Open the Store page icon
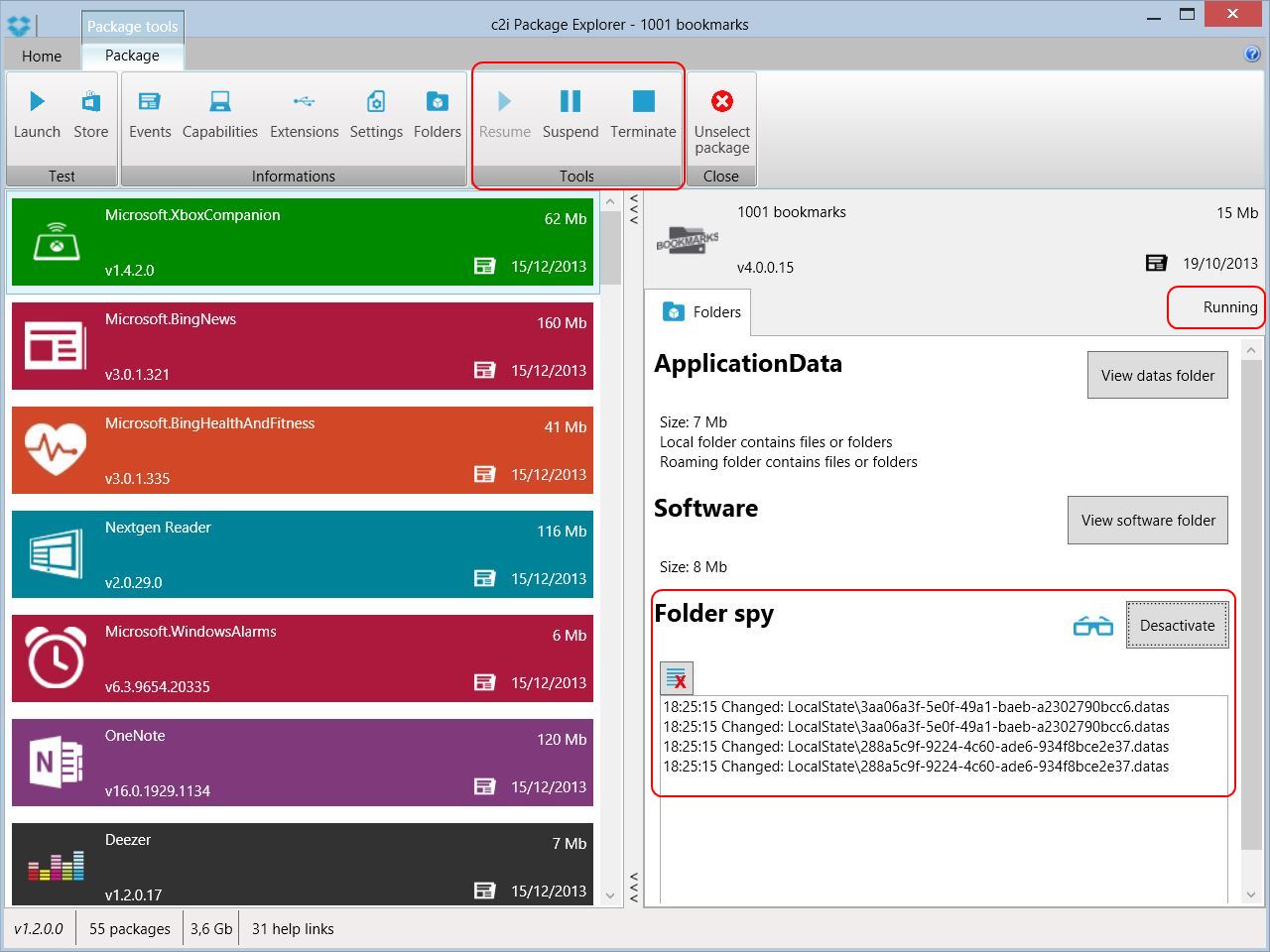The image size is (1270, 952). 90,114
